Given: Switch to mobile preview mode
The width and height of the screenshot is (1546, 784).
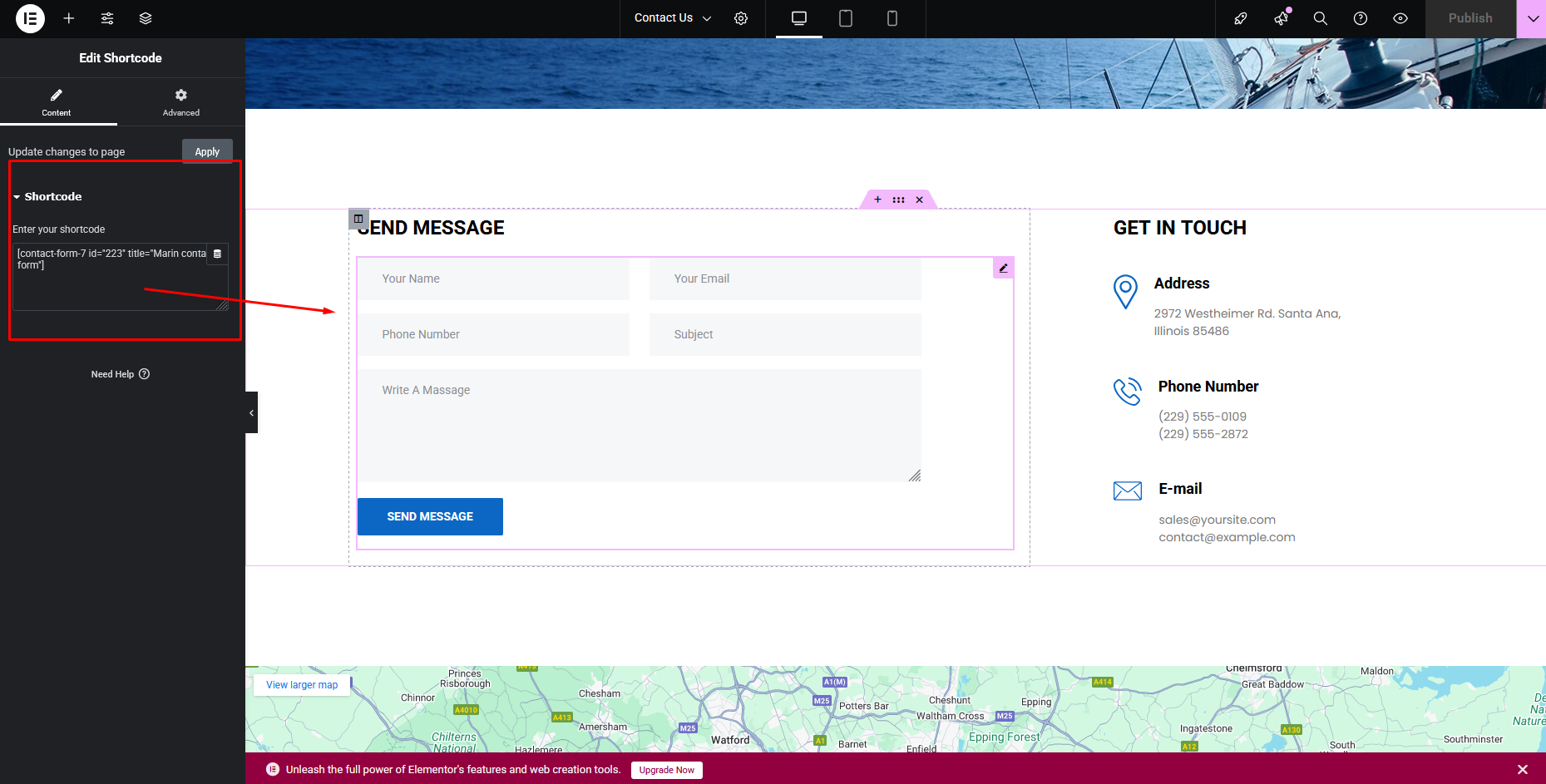Looking at the screenshot, I should coord(892,18).
